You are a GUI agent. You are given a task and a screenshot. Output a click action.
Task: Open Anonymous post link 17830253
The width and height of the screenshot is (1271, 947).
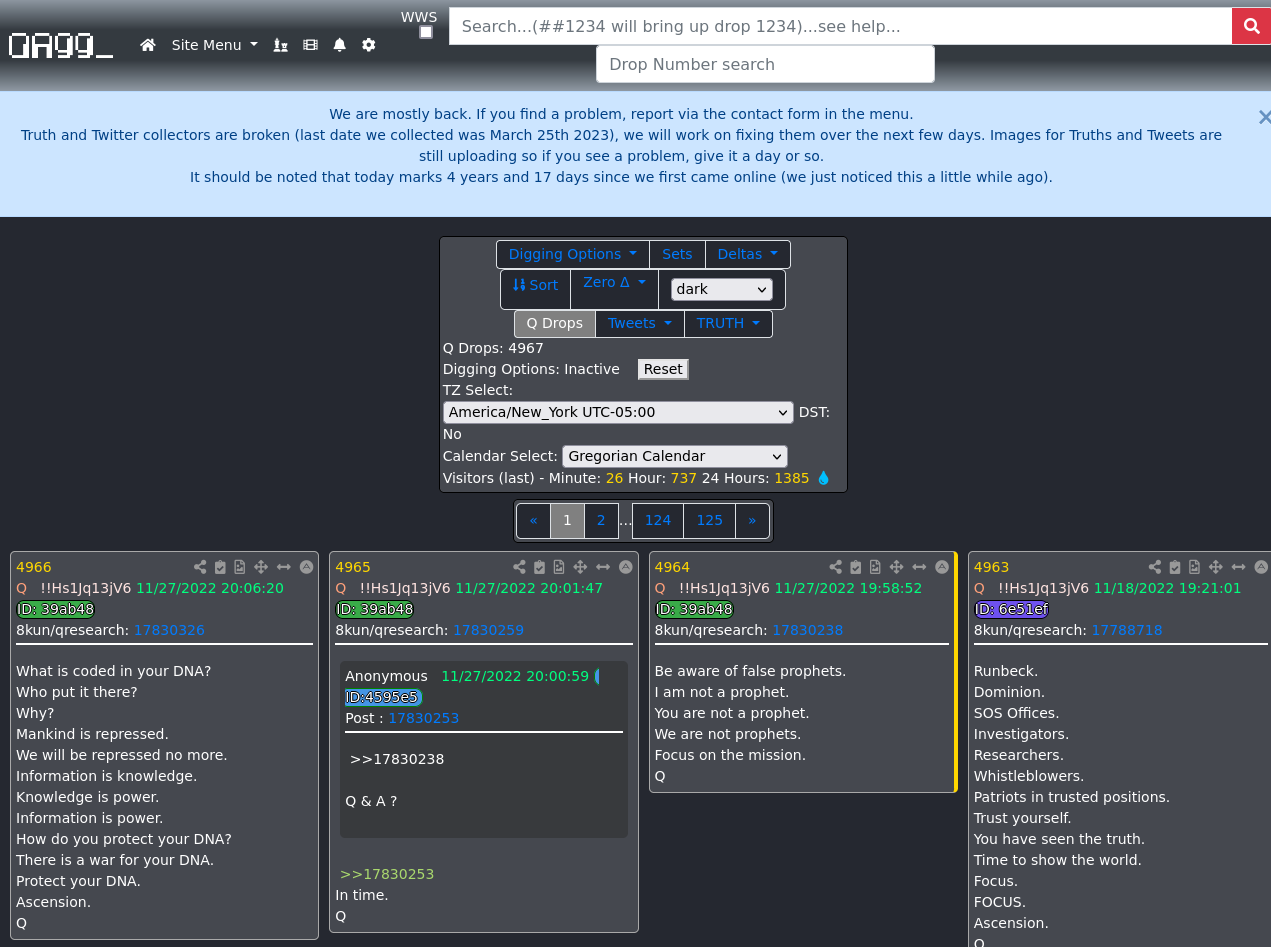click(423, 718)
